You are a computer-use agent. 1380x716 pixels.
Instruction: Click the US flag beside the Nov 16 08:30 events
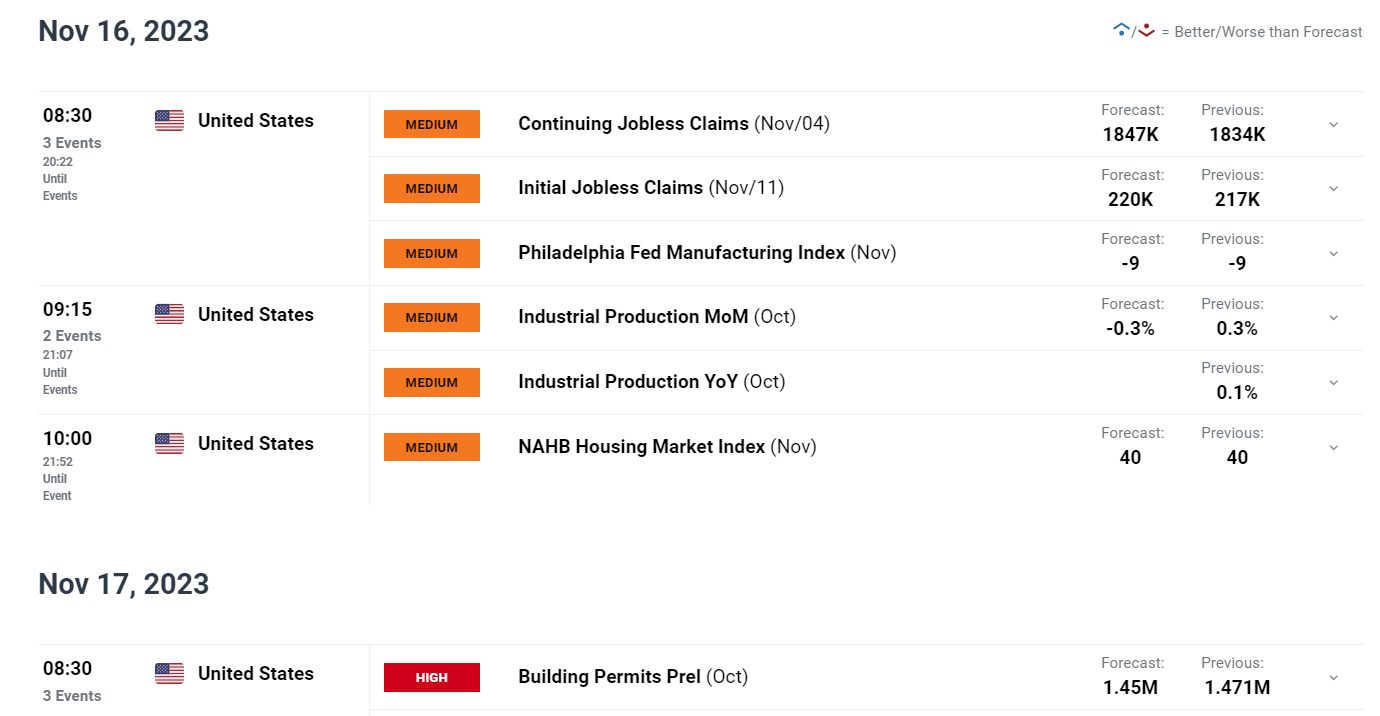[x=169, y=121]
